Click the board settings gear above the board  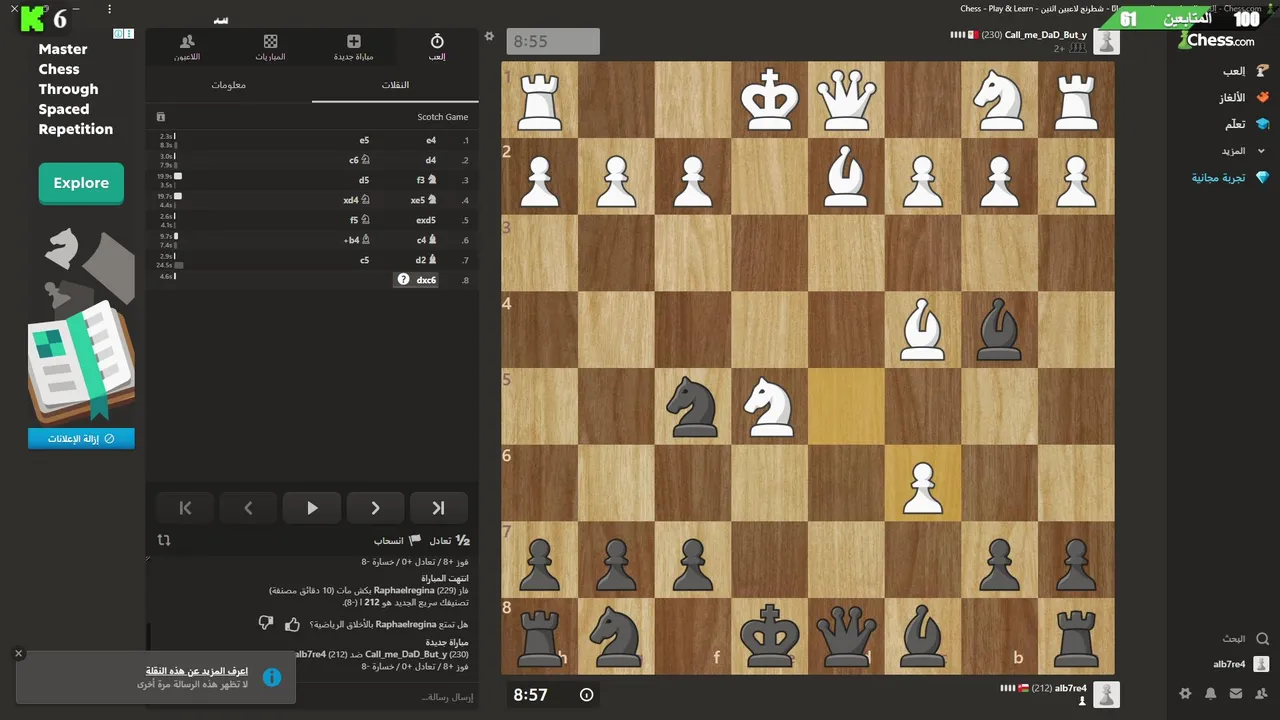tap(489, 36)
